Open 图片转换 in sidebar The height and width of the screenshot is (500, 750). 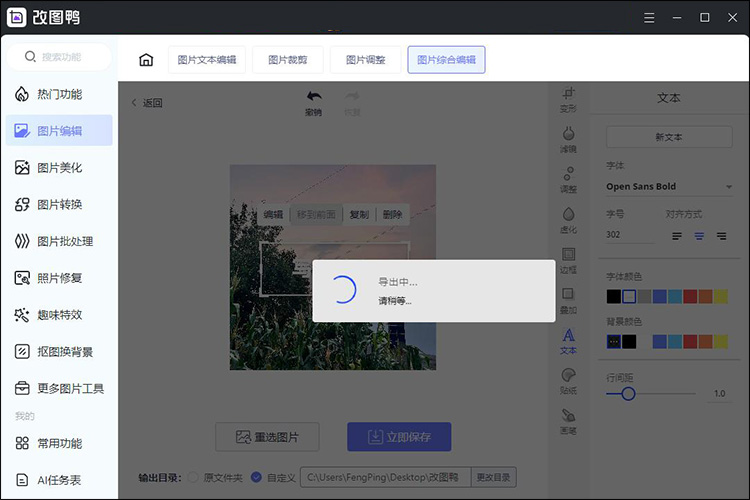[59, 204]
